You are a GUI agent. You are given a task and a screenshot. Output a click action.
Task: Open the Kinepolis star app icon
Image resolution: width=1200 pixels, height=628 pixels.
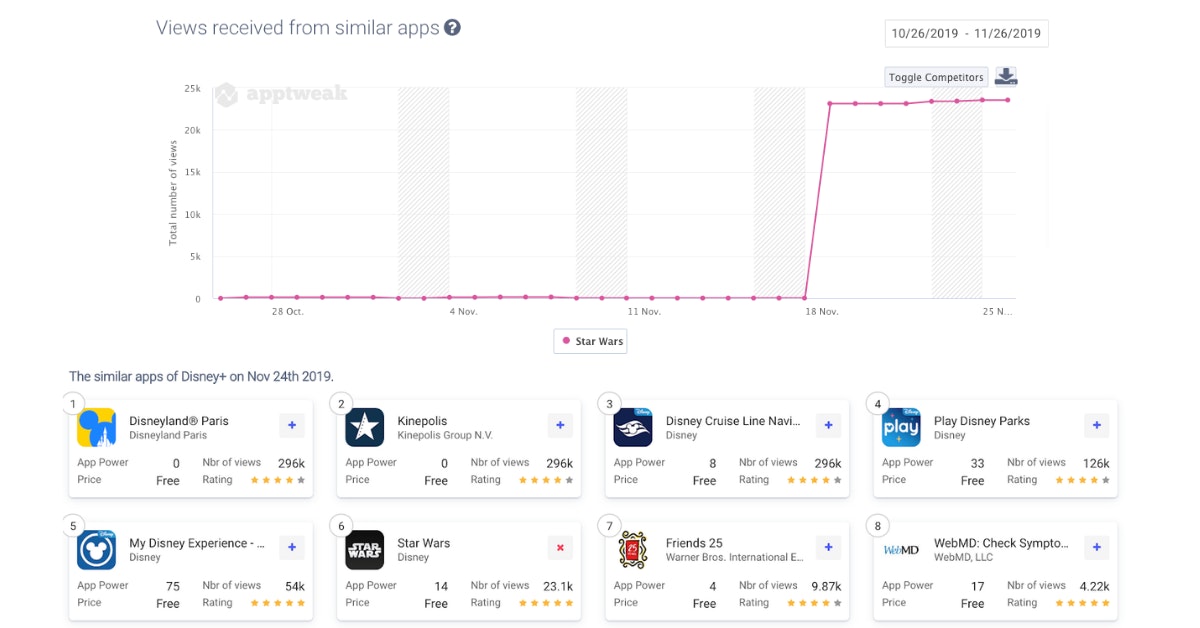pyautogui.click(x=365, y=427)
